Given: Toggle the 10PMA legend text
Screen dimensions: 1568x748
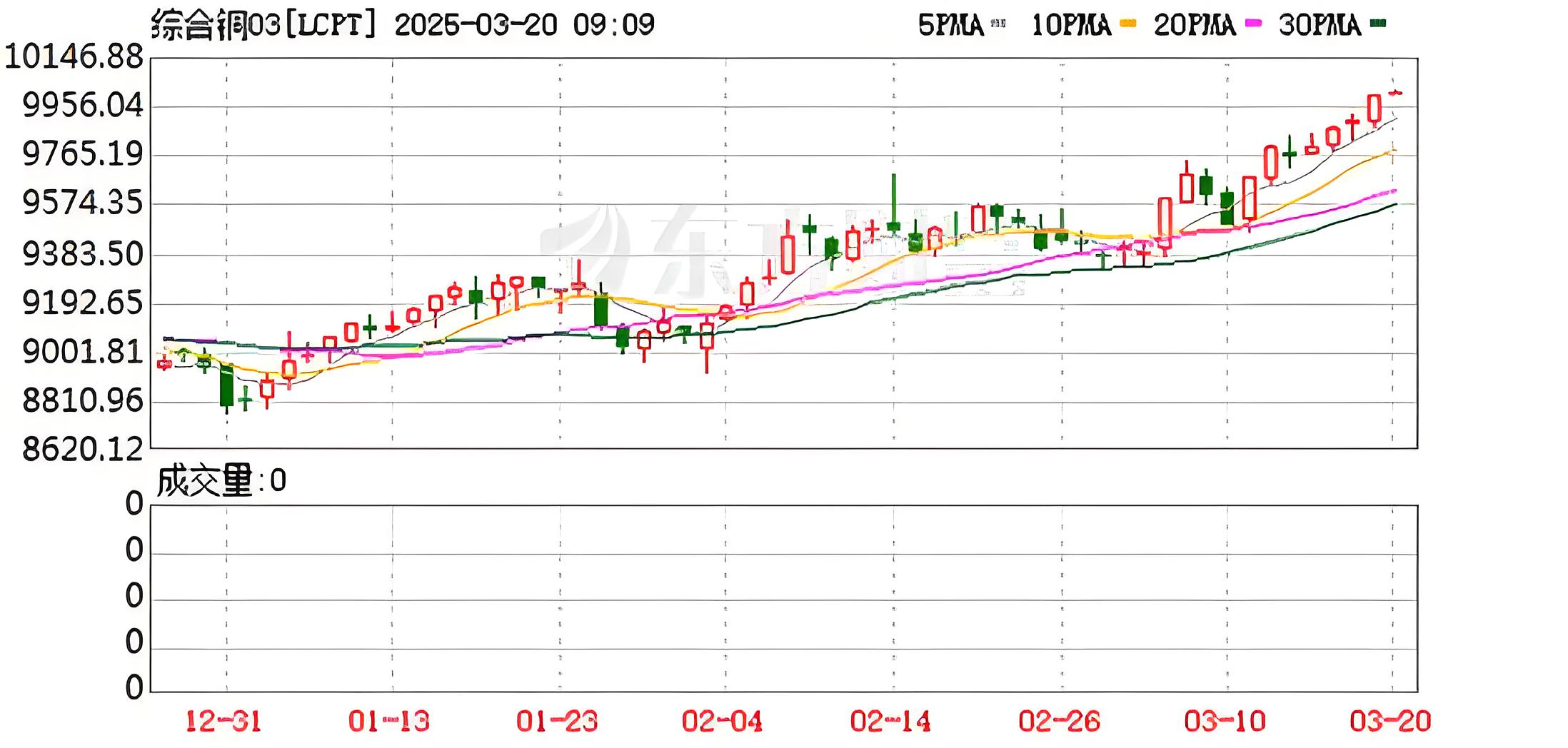Looking at the screenshot, I should click(x=1071, y=25).
